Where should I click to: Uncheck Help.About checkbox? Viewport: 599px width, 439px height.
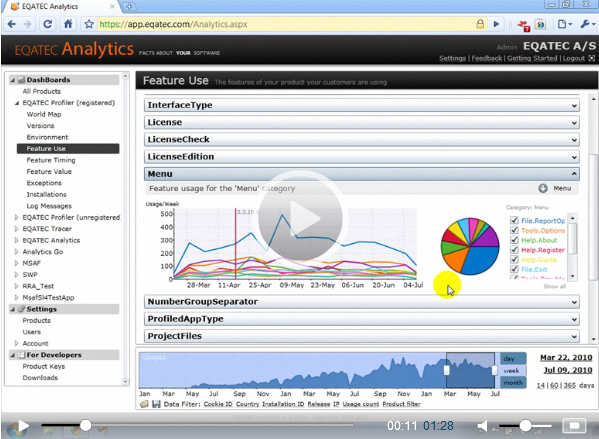tap(514, 240)
